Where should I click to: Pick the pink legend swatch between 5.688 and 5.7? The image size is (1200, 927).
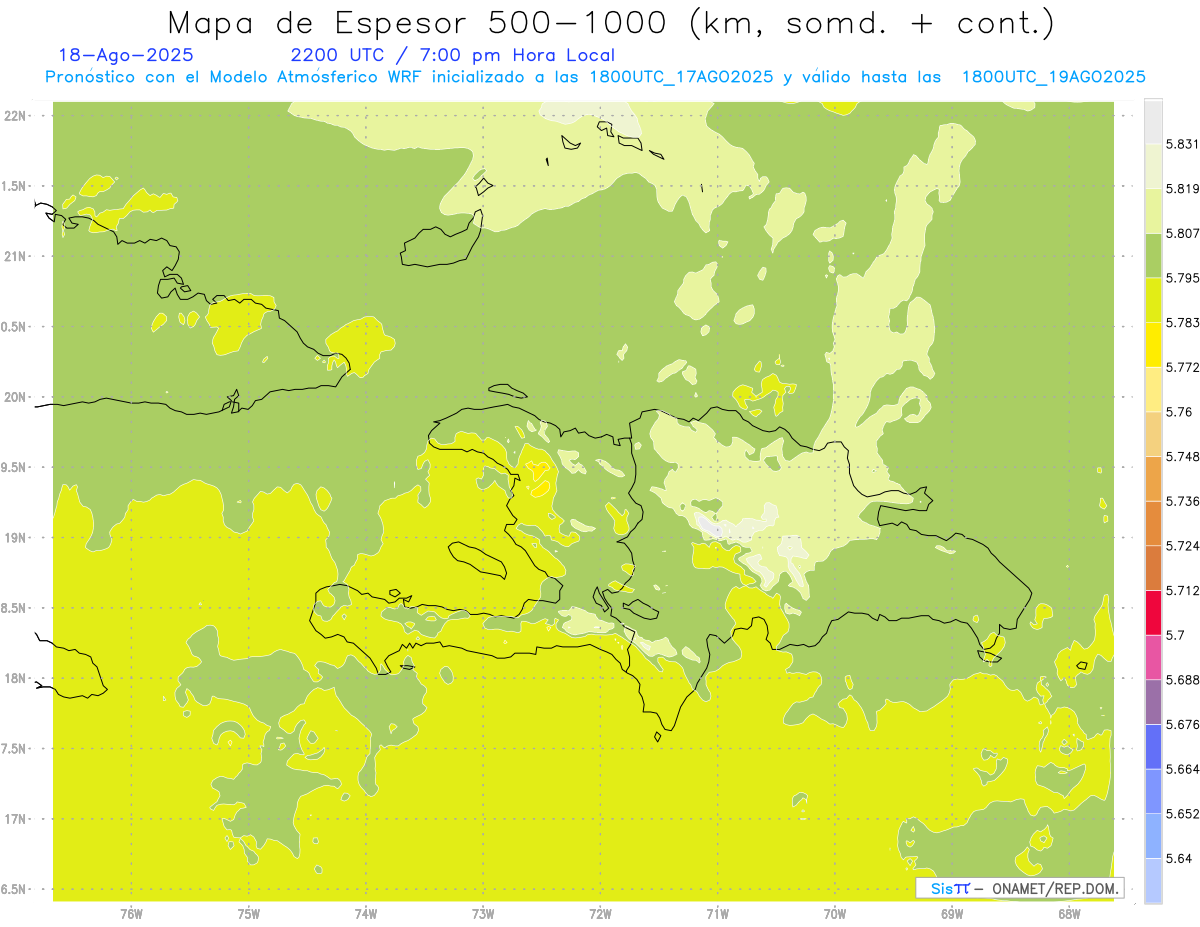[1153, 657]
